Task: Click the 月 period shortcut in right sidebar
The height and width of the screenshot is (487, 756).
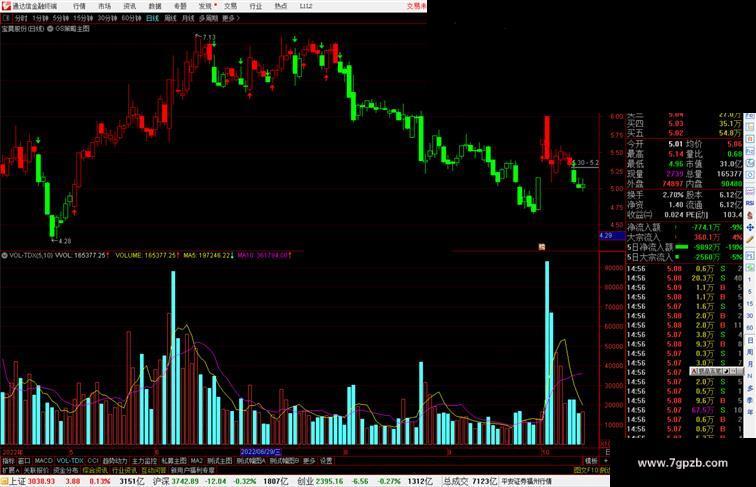Action: pyautogui.click(x=750, y=365)
